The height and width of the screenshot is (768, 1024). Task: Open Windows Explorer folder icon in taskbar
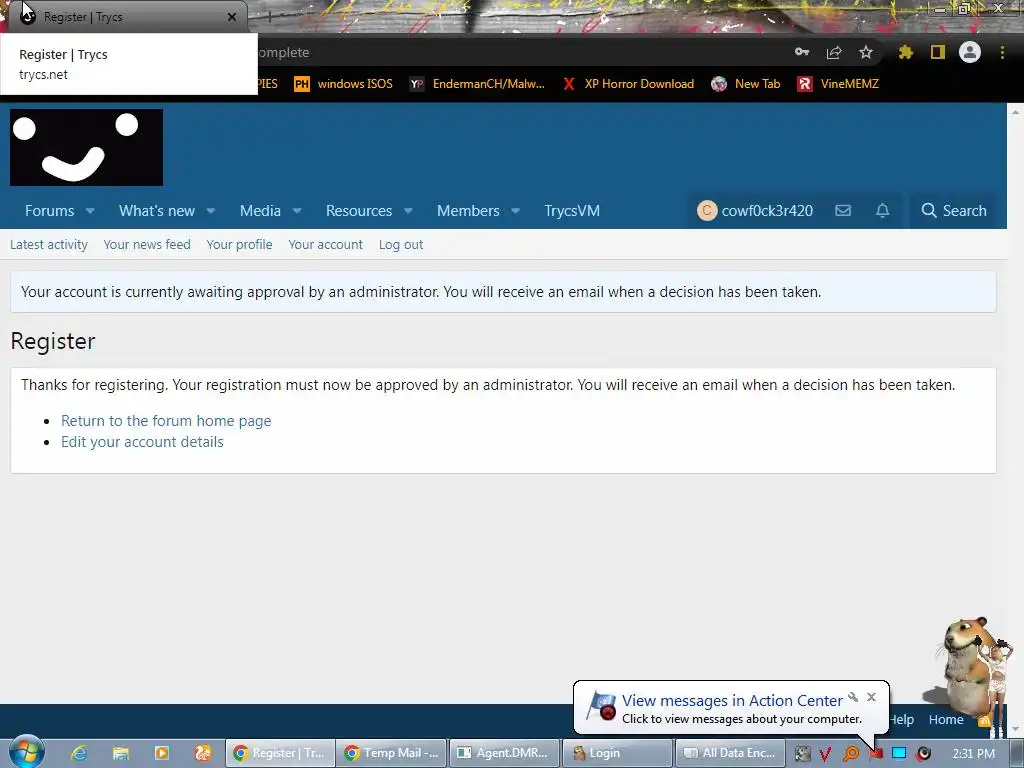pos(121,753)
